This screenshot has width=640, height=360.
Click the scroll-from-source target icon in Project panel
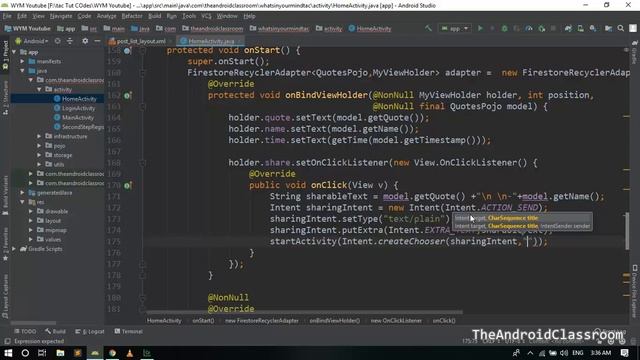[x=58, y=41]
